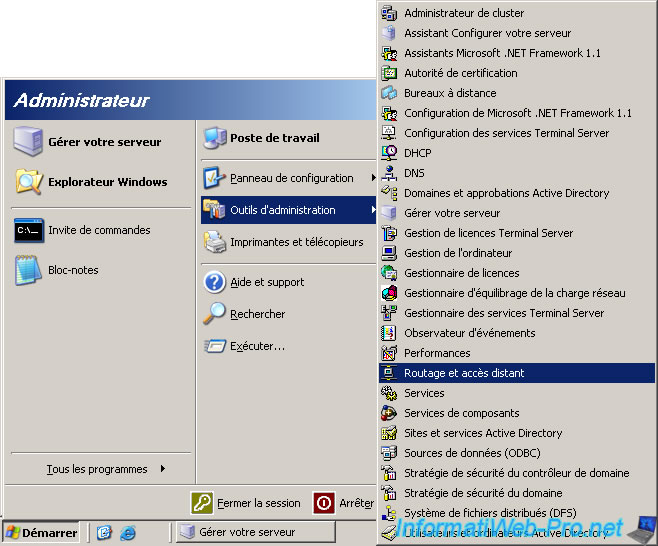The image size is (658, 546).
Task: Expand the Tous les programmes submenu
Action: 105,469
